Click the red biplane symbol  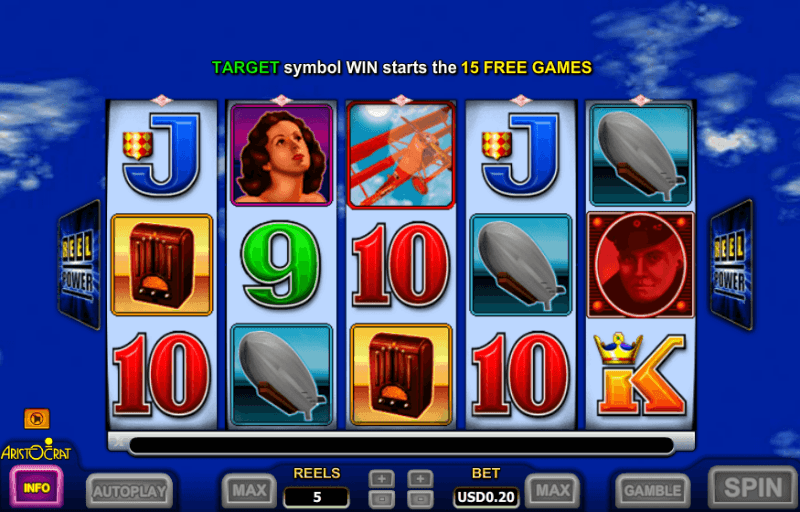coord(401,155)
